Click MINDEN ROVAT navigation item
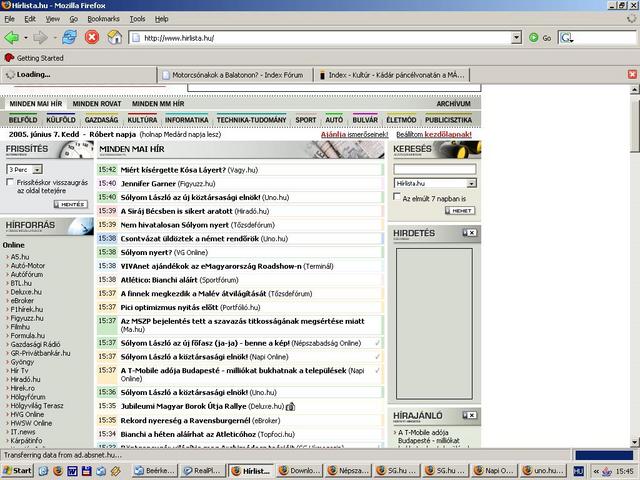 point(97,104)
